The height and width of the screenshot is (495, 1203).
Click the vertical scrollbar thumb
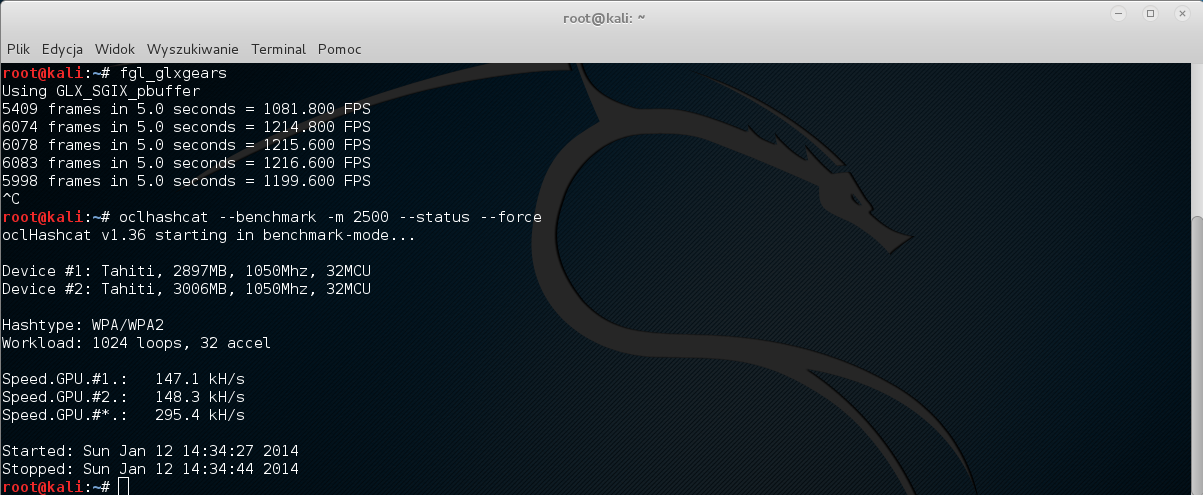(1196, 354)
